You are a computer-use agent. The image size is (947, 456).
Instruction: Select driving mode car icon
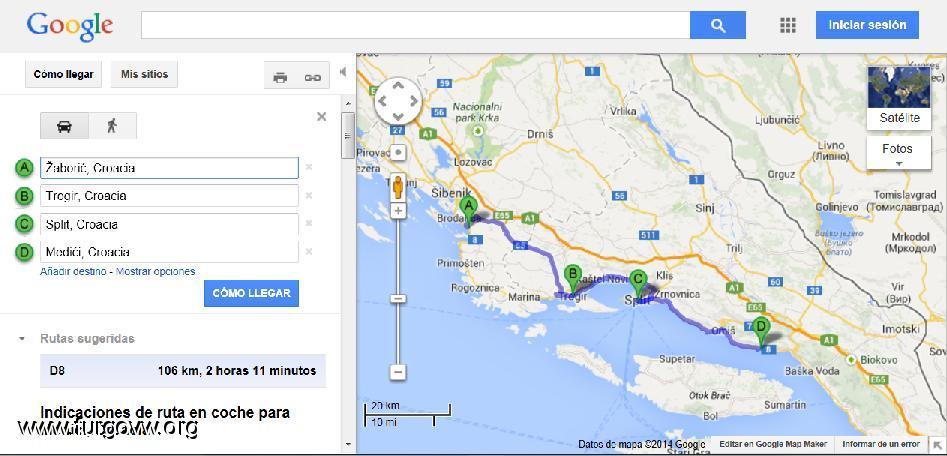(64, 126)
